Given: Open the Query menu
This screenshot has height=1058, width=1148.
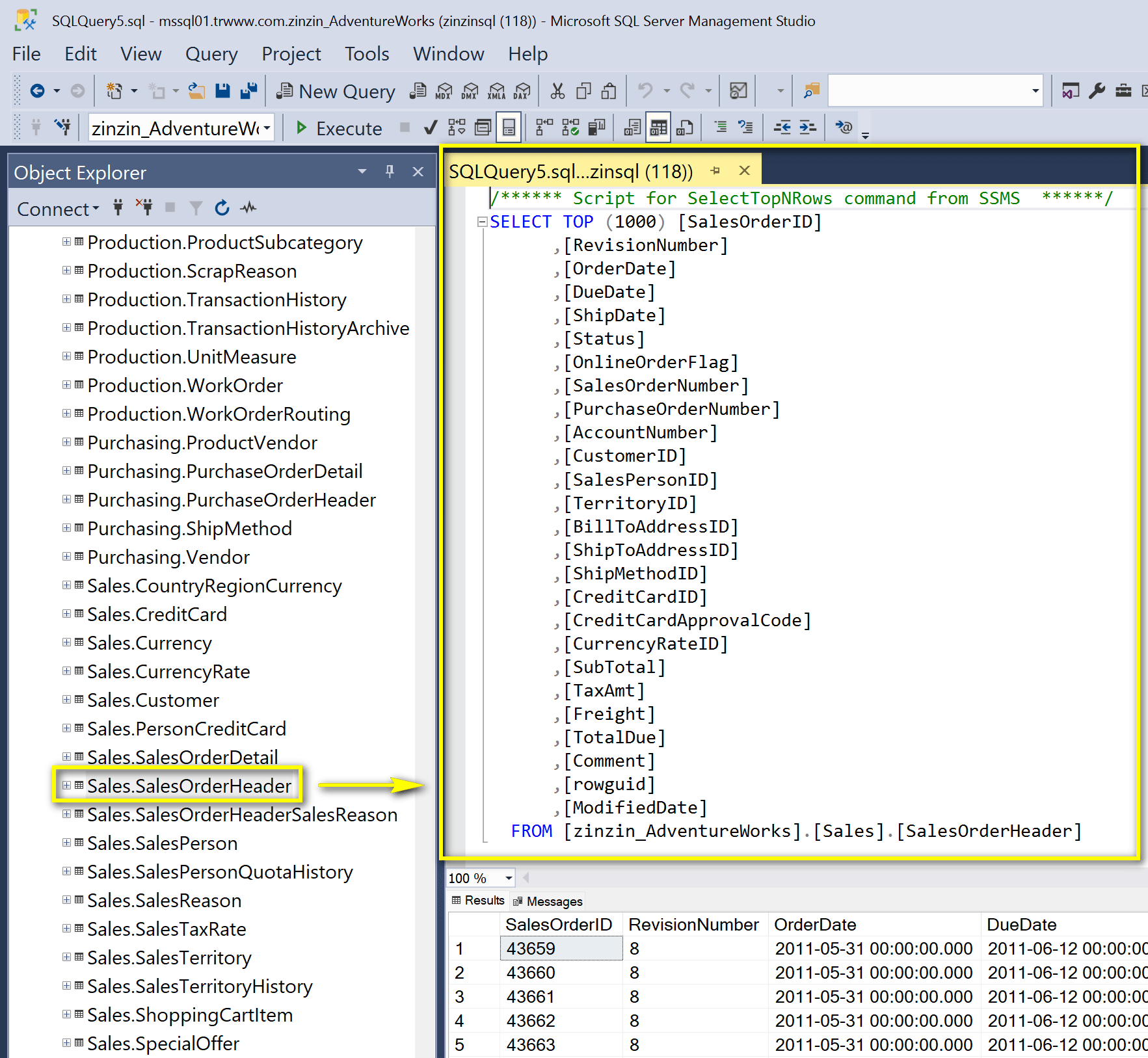Looking at the screenshot, I should click(x=211, y=54).
